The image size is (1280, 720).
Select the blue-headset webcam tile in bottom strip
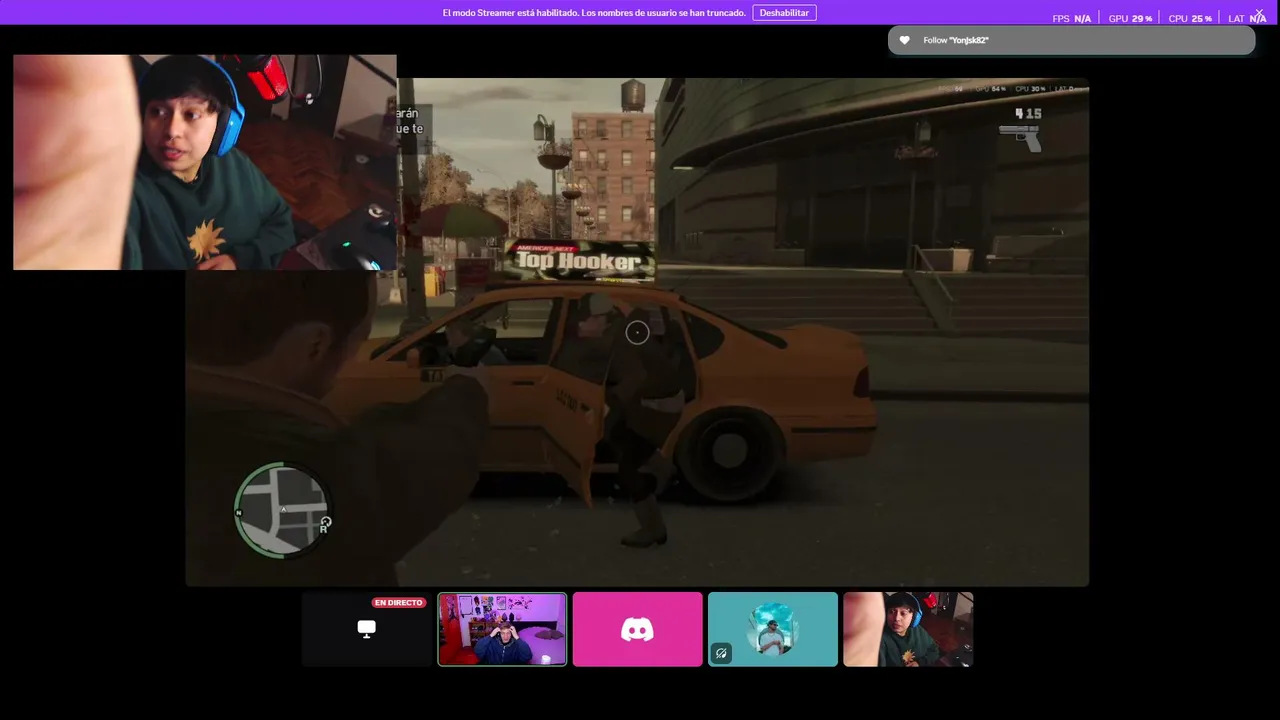pos(908,629)
